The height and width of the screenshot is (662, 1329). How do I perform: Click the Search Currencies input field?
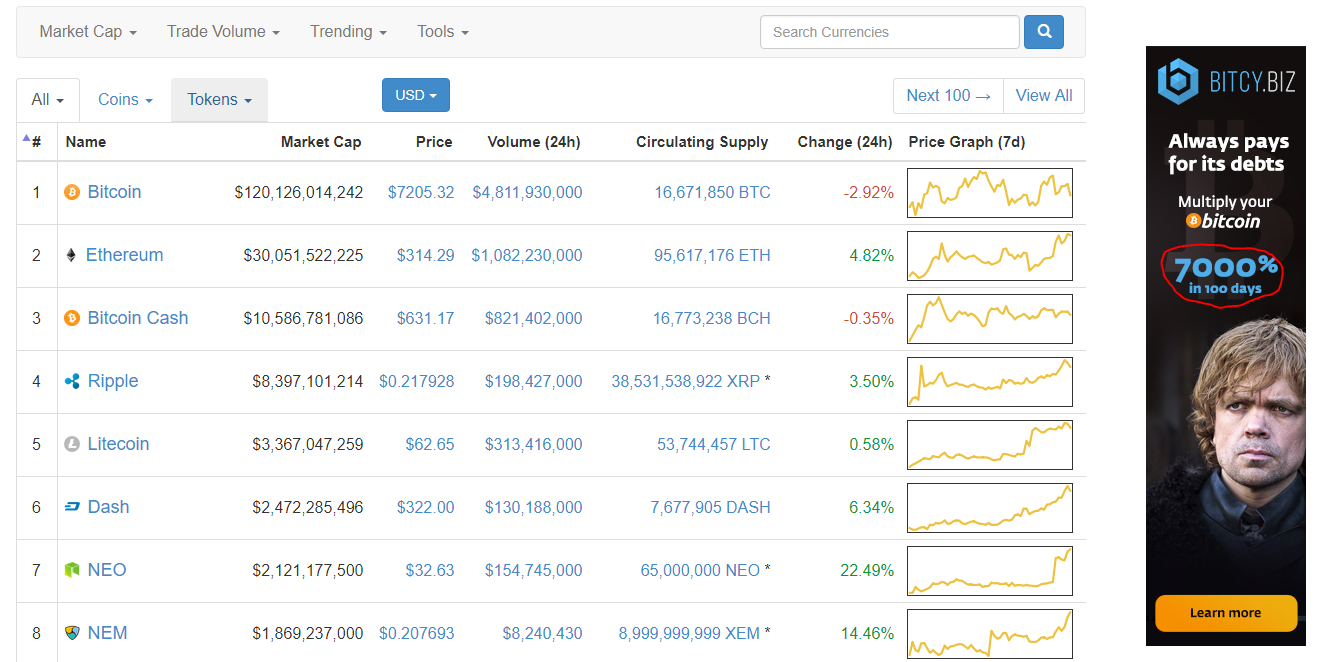pyautogui.click(x=889, y=32)
